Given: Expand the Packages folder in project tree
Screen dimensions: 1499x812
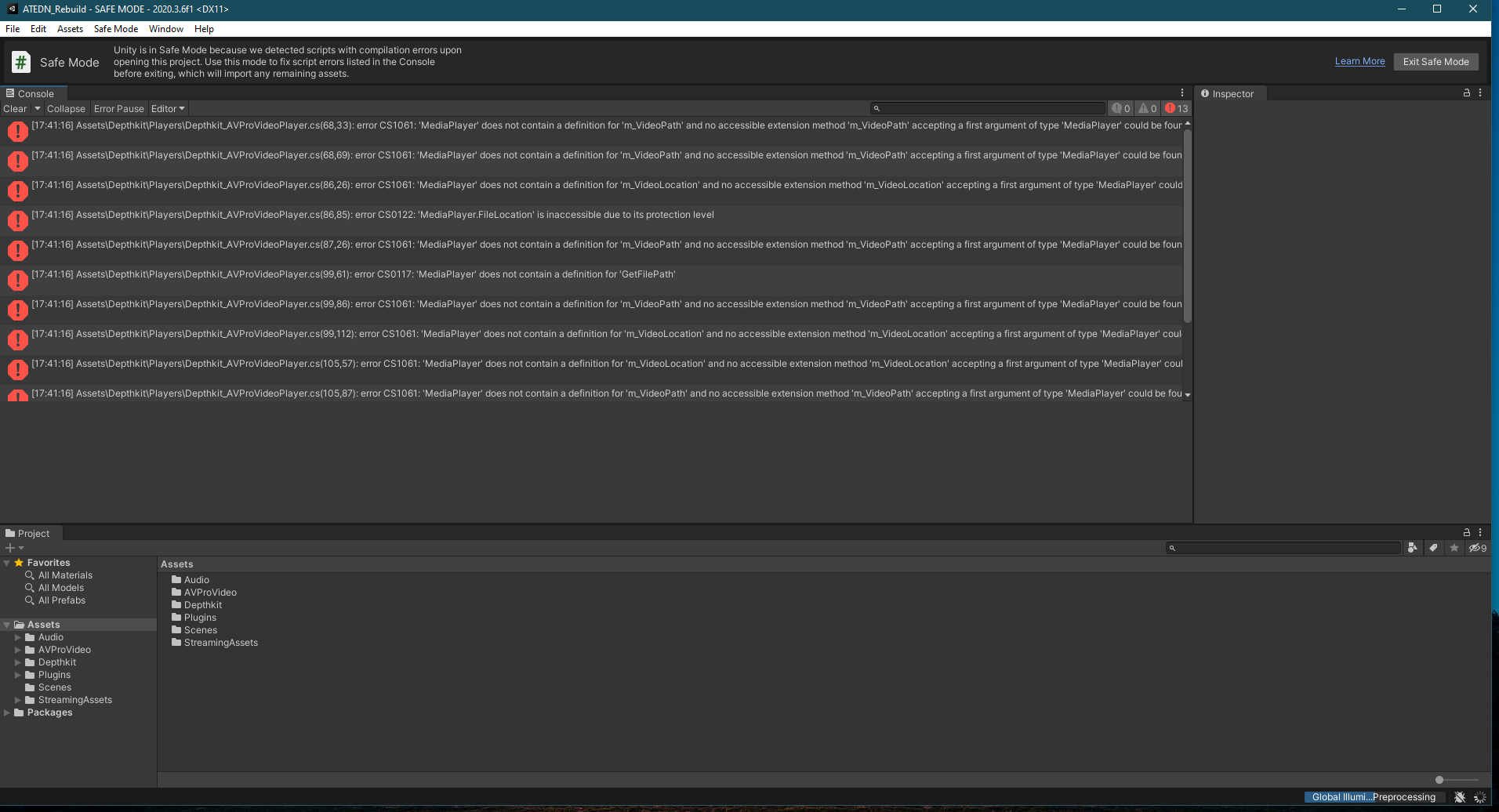Looking at the screenshot, I should [x=7, y=712].
